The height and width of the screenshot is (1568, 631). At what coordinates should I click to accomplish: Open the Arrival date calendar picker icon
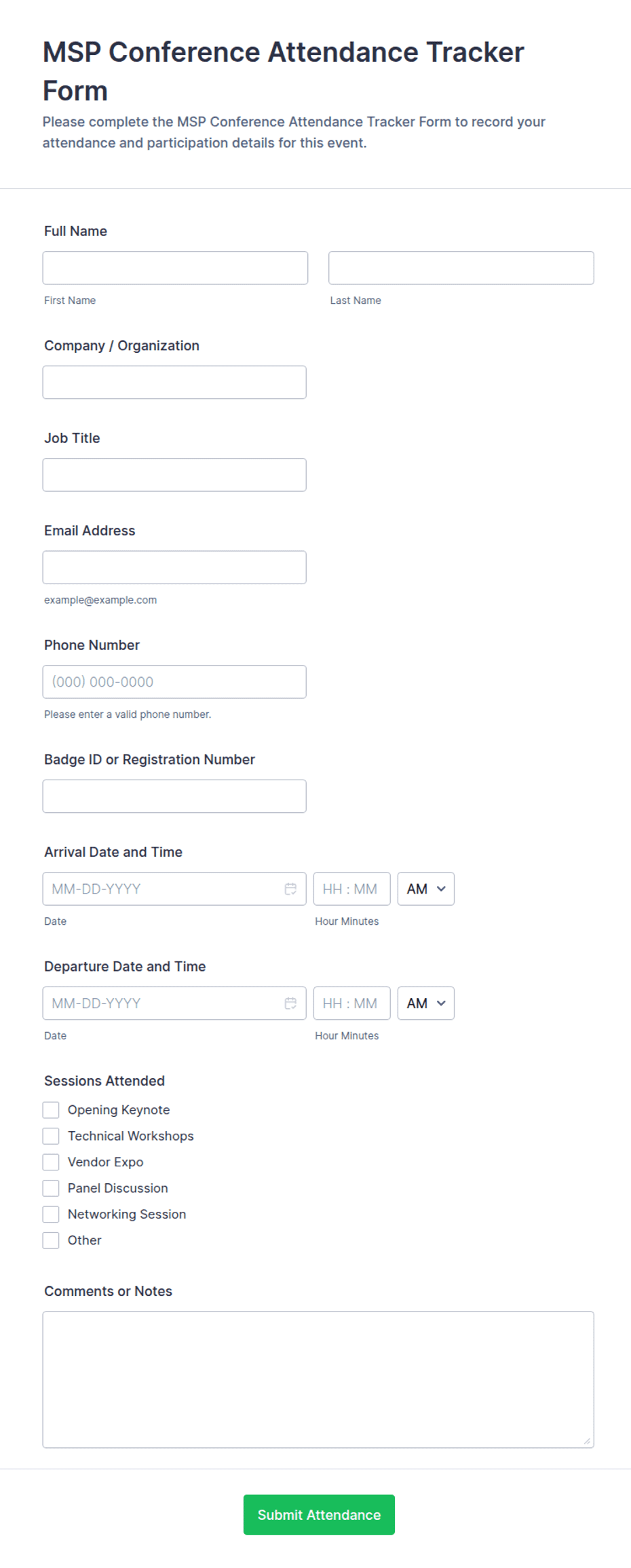[290, 889]
